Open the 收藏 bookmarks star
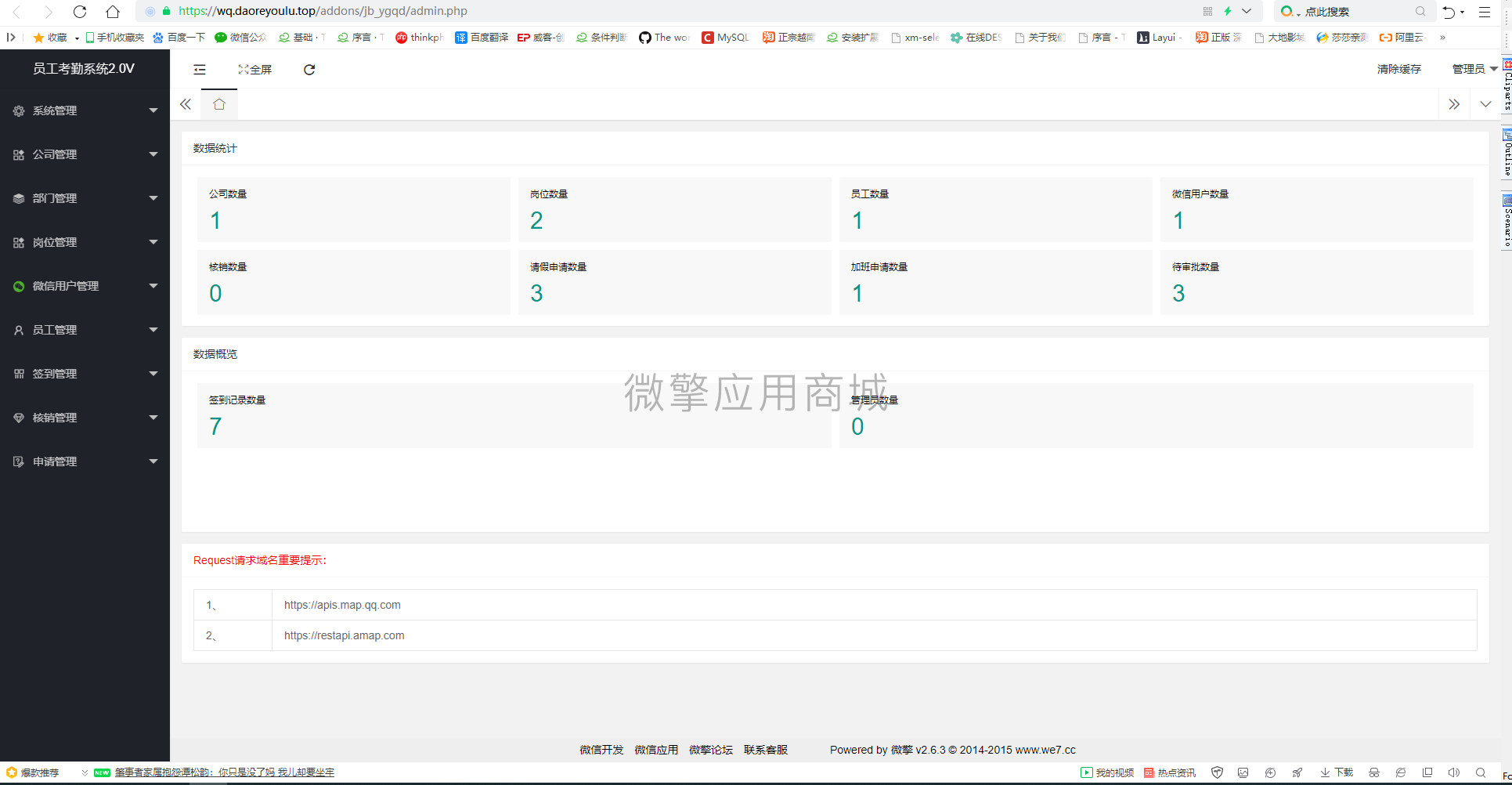 click(50, 38)
